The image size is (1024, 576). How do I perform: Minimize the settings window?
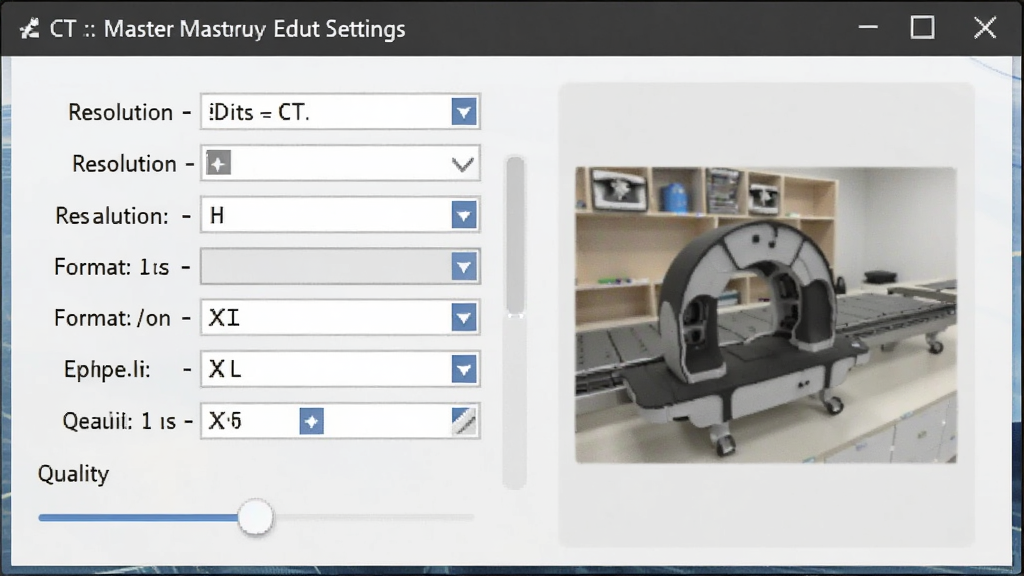[868, 27]
